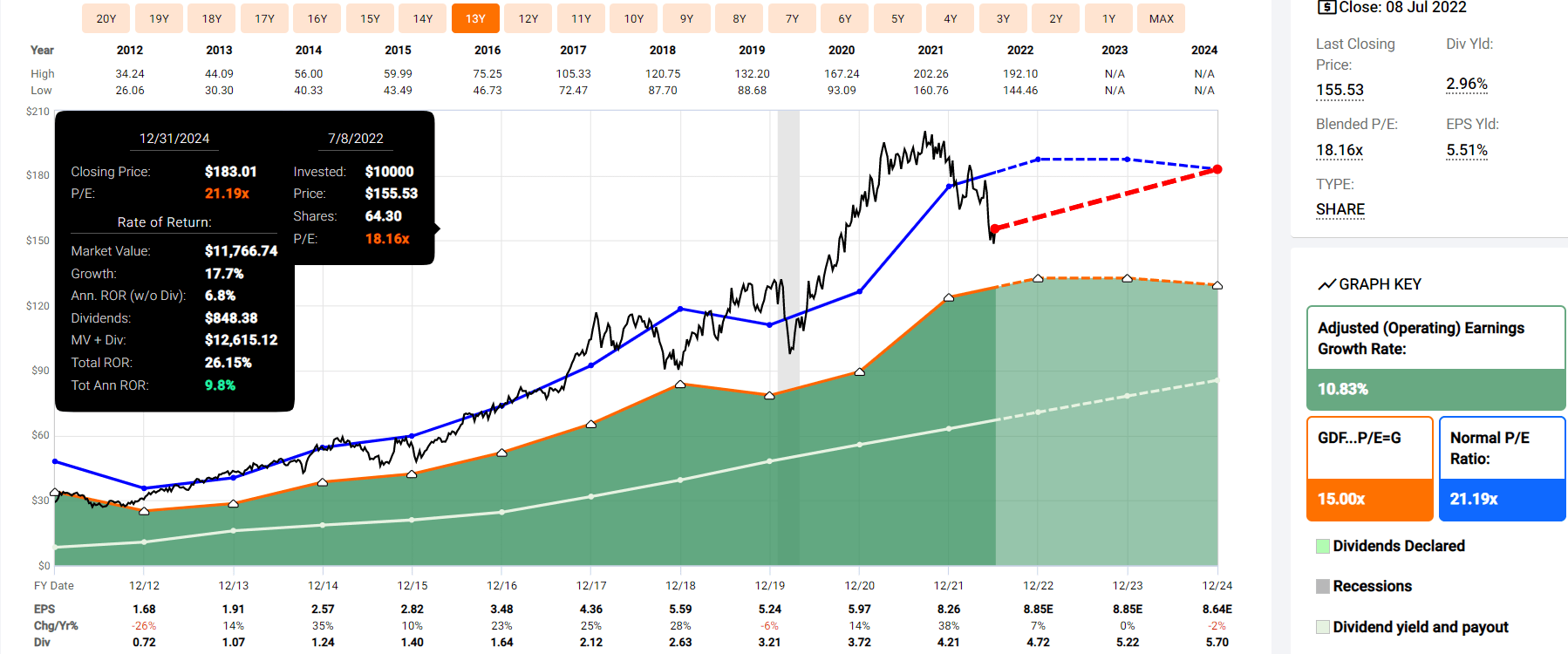This screenshot has width=1568, height=654.
Task: Click the Adjusted (Operating) Earnings Growth Rate key
Action: click(1435, 358)
